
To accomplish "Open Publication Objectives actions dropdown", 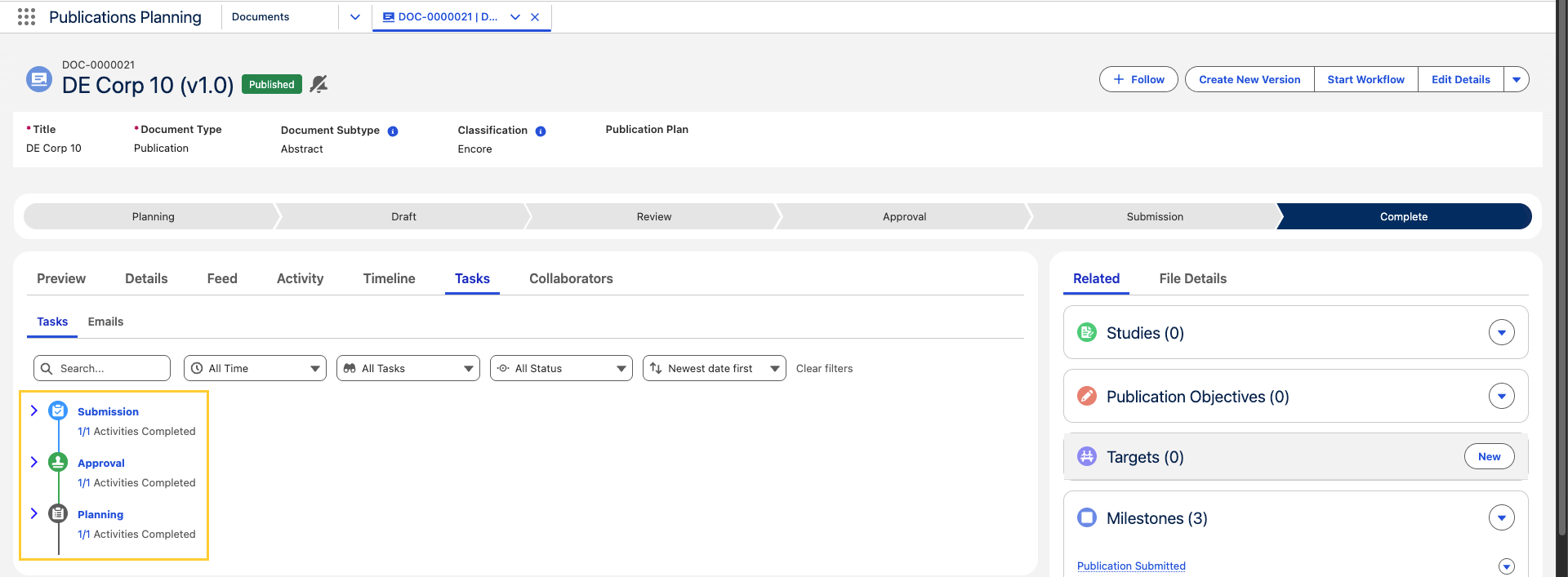I will coord(1502,396).
